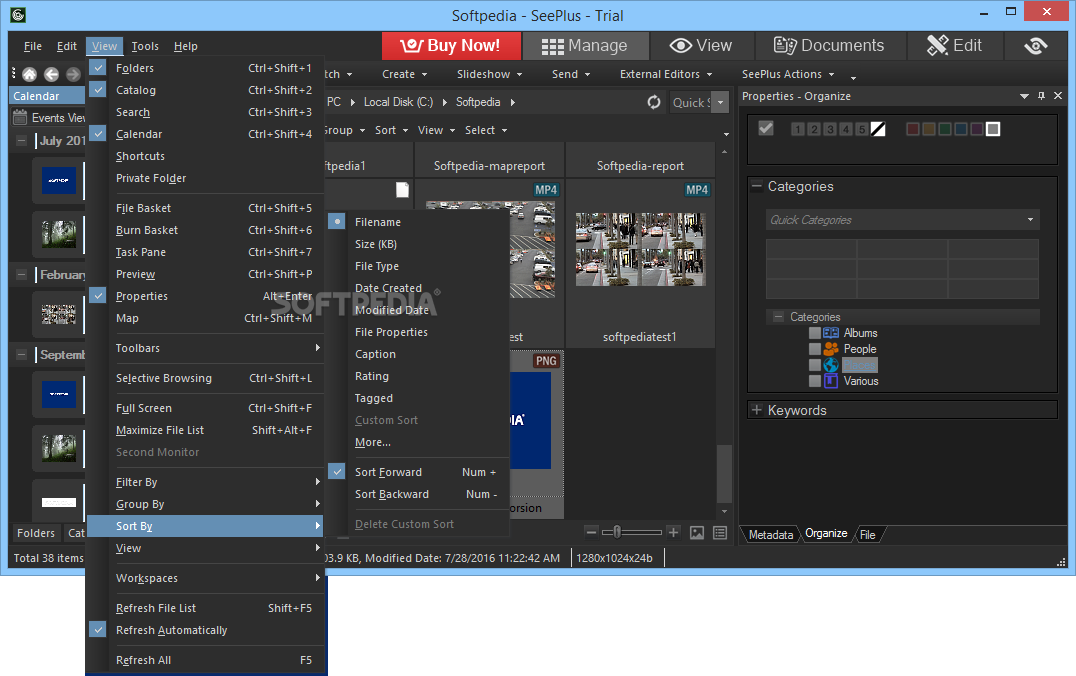Click the People category icon

pyautogui.click(x=831, y=349)
